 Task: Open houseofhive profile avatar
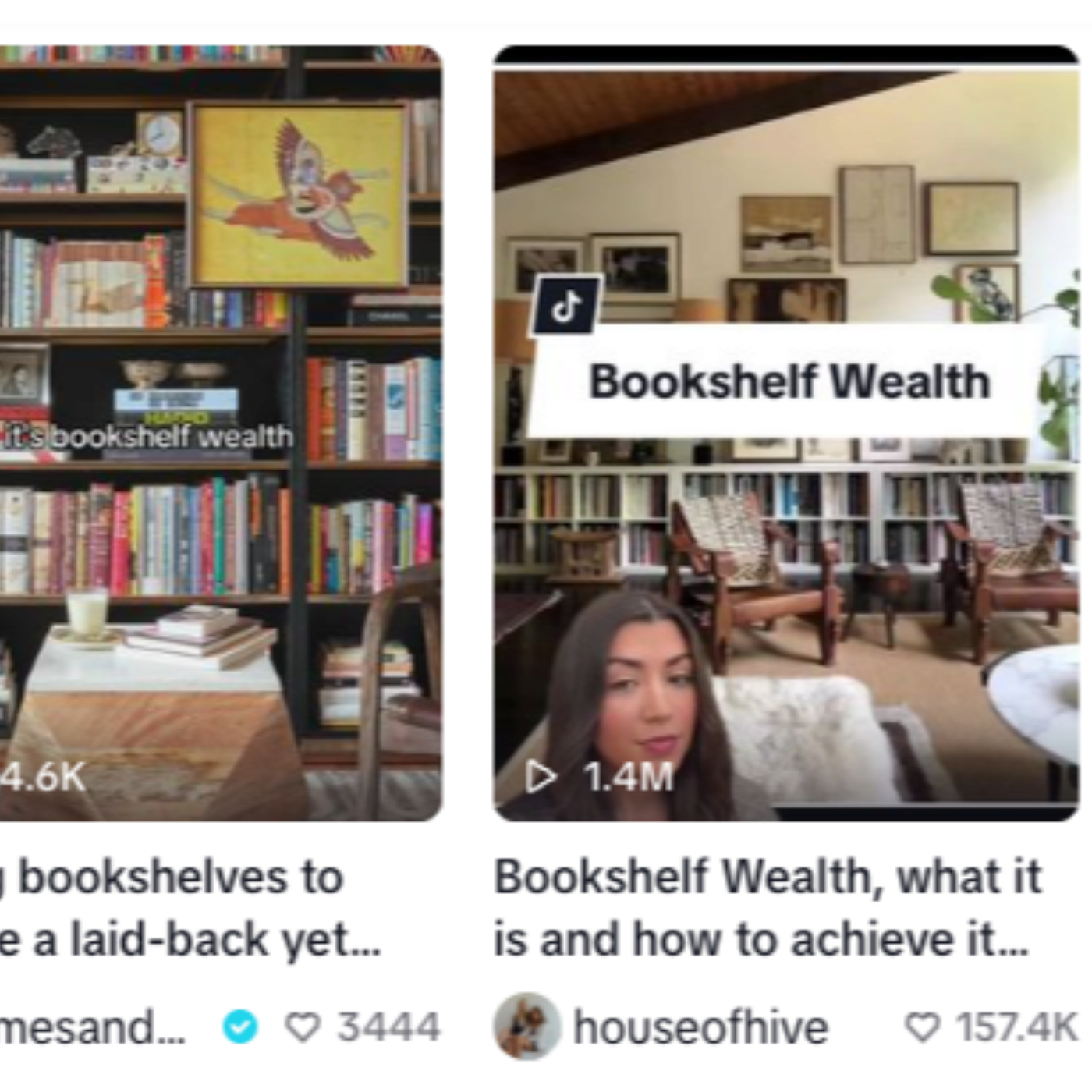[x=527, y=1026]
